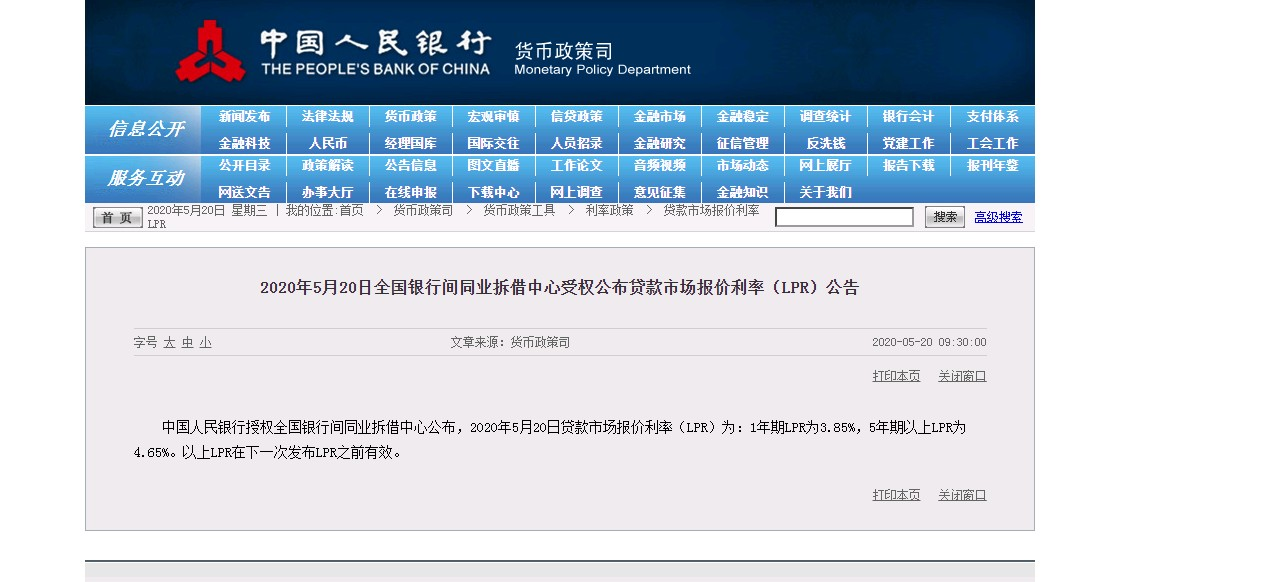This screenshot has width=1273, height=582.
Task: Follow breadcrumb link 贷款市场报价利率
Action: click(711, 211)
